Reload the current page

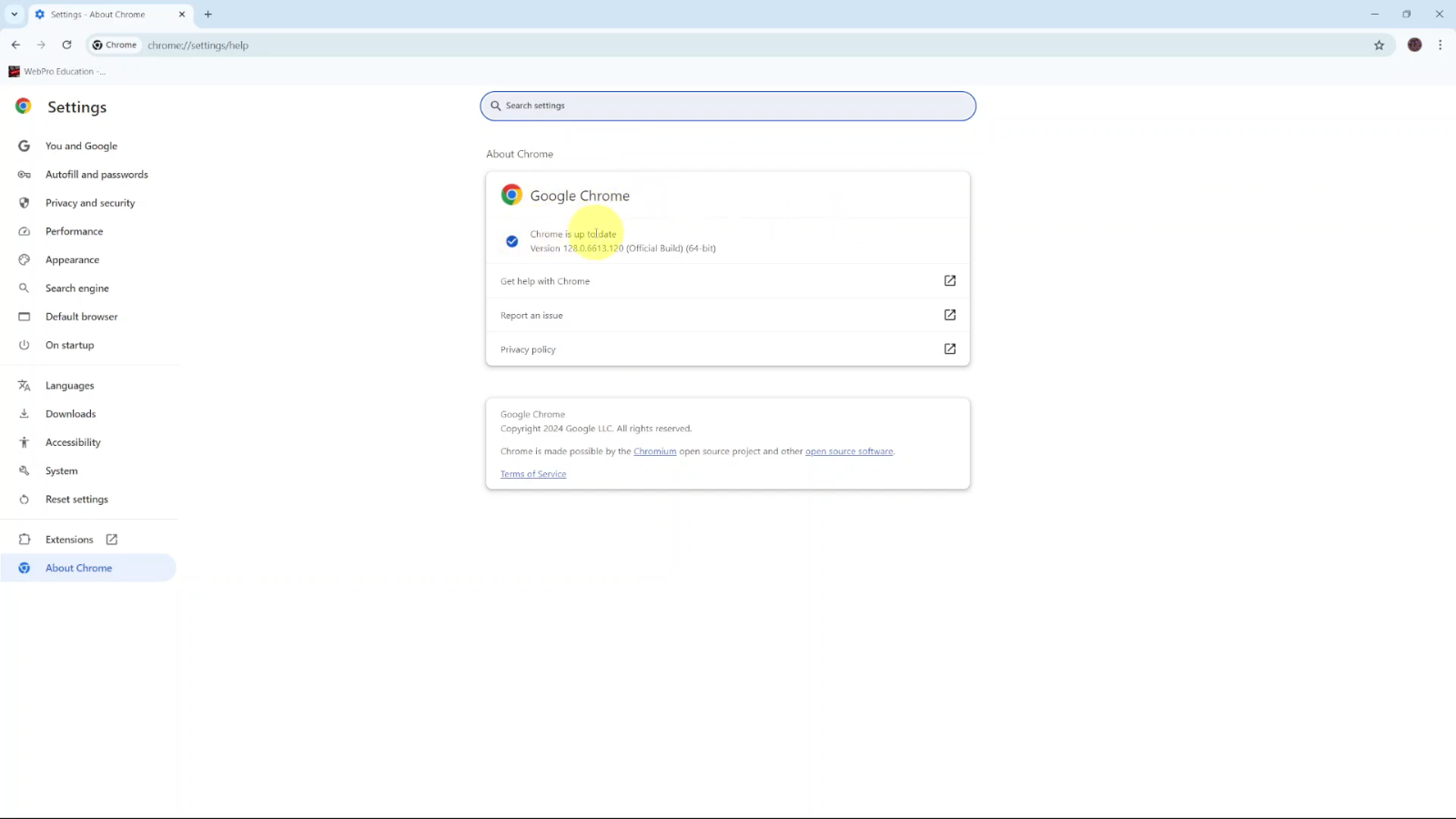[66, 45]
